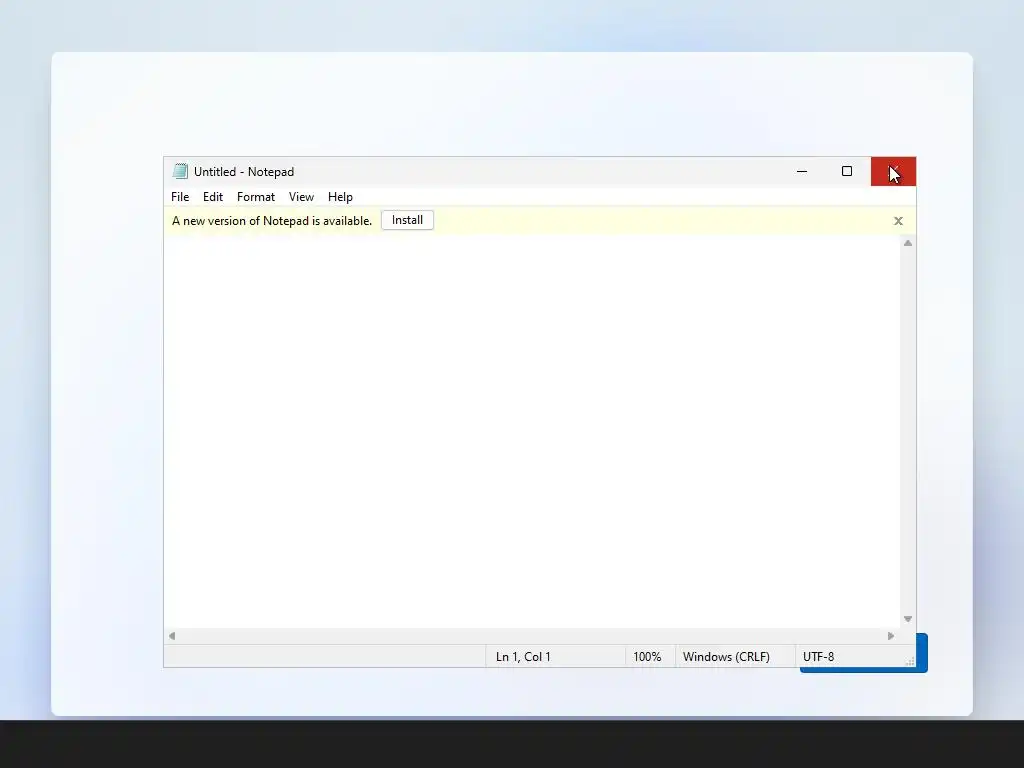Open the Help menu
This screenshot has width=1024, height=768.
(x=340, y=197)
